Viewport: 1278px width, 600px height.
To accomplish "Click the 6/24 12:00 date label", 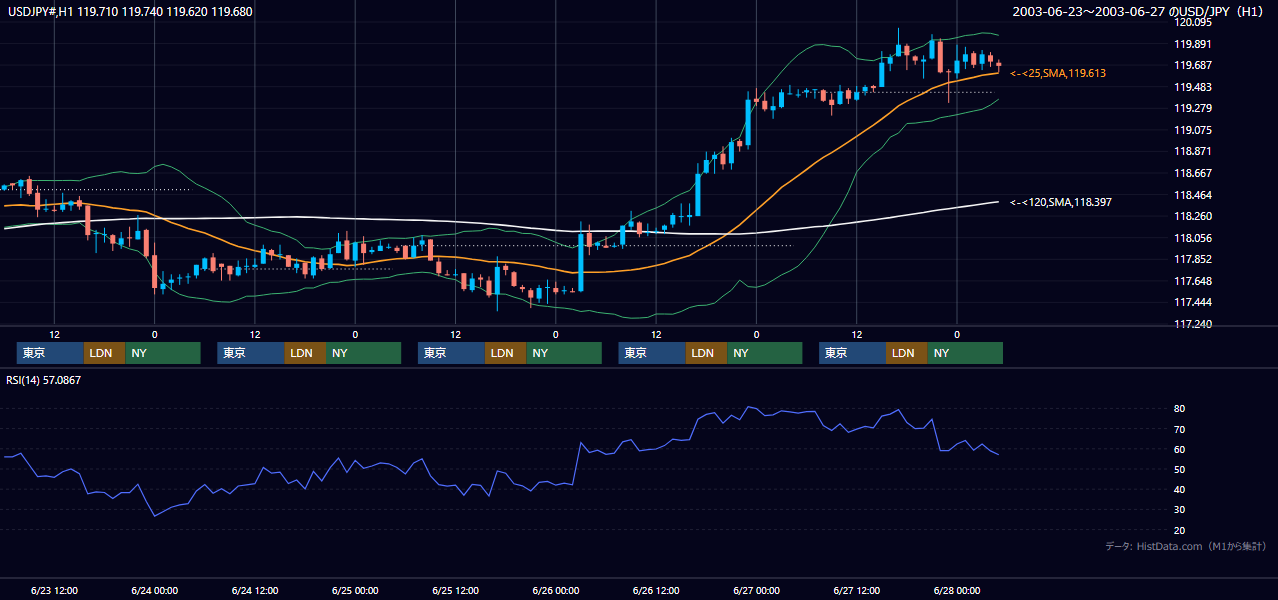I will (x=255, y=590).
